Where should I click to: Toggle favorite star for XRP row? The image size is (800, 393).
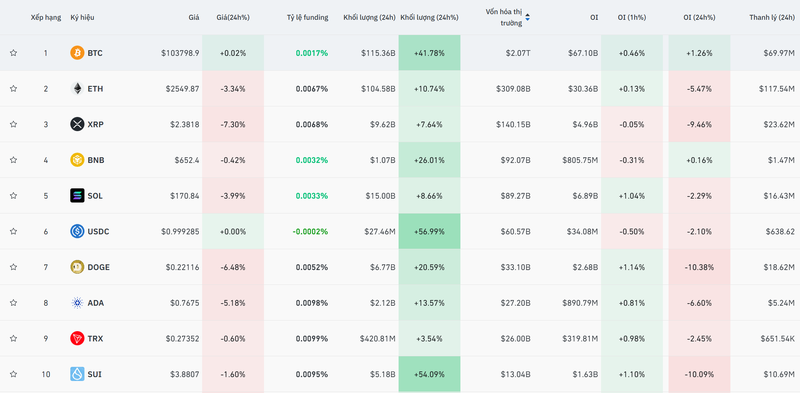click(13, 124)
